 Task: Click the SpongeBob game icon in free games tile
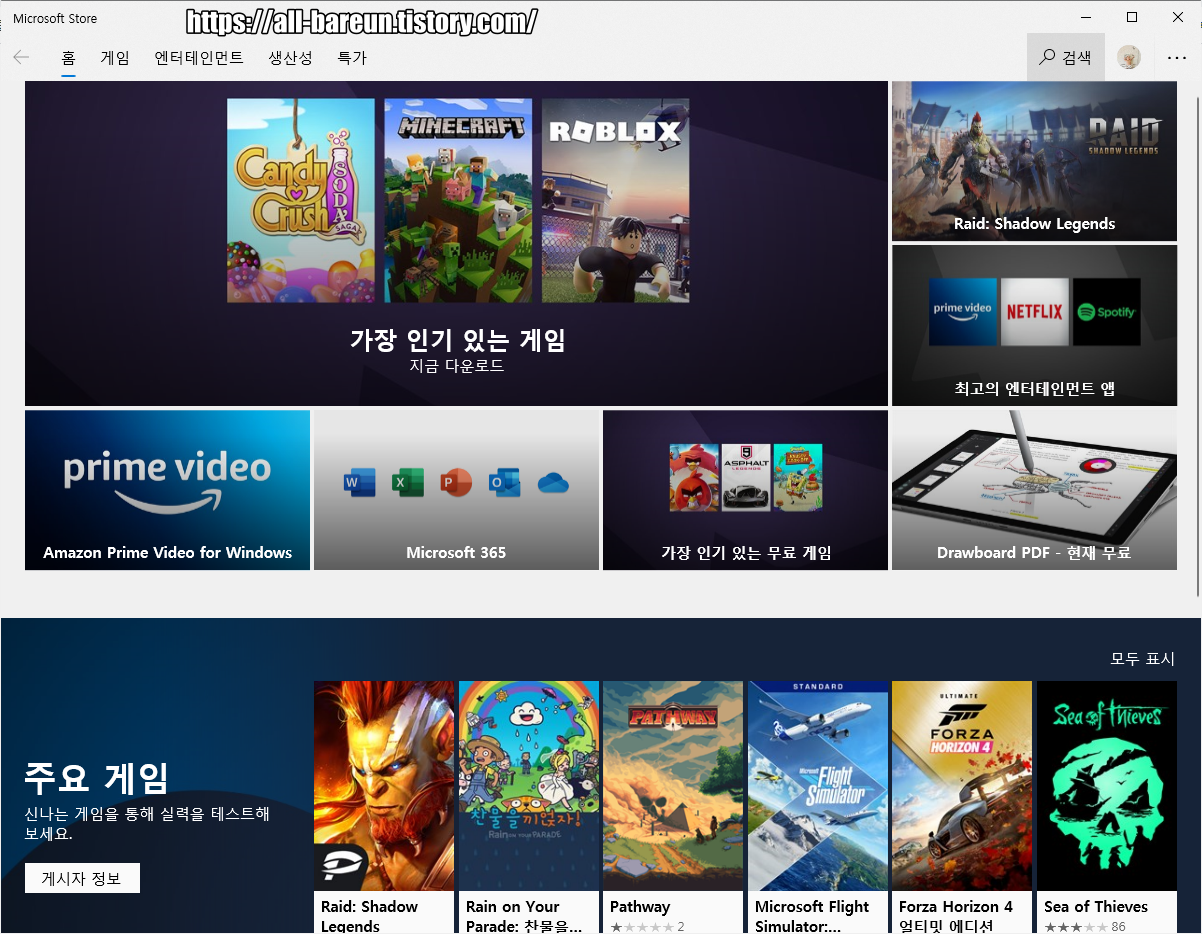tap(798, 478)
